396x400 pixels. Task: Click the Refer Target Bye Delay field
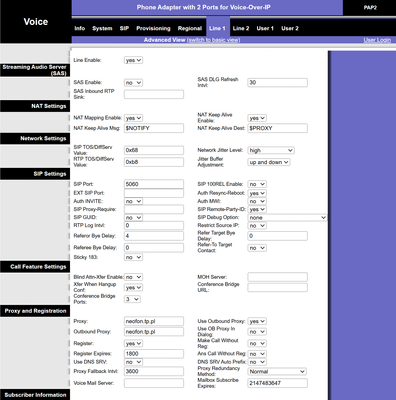click(277, 236)
